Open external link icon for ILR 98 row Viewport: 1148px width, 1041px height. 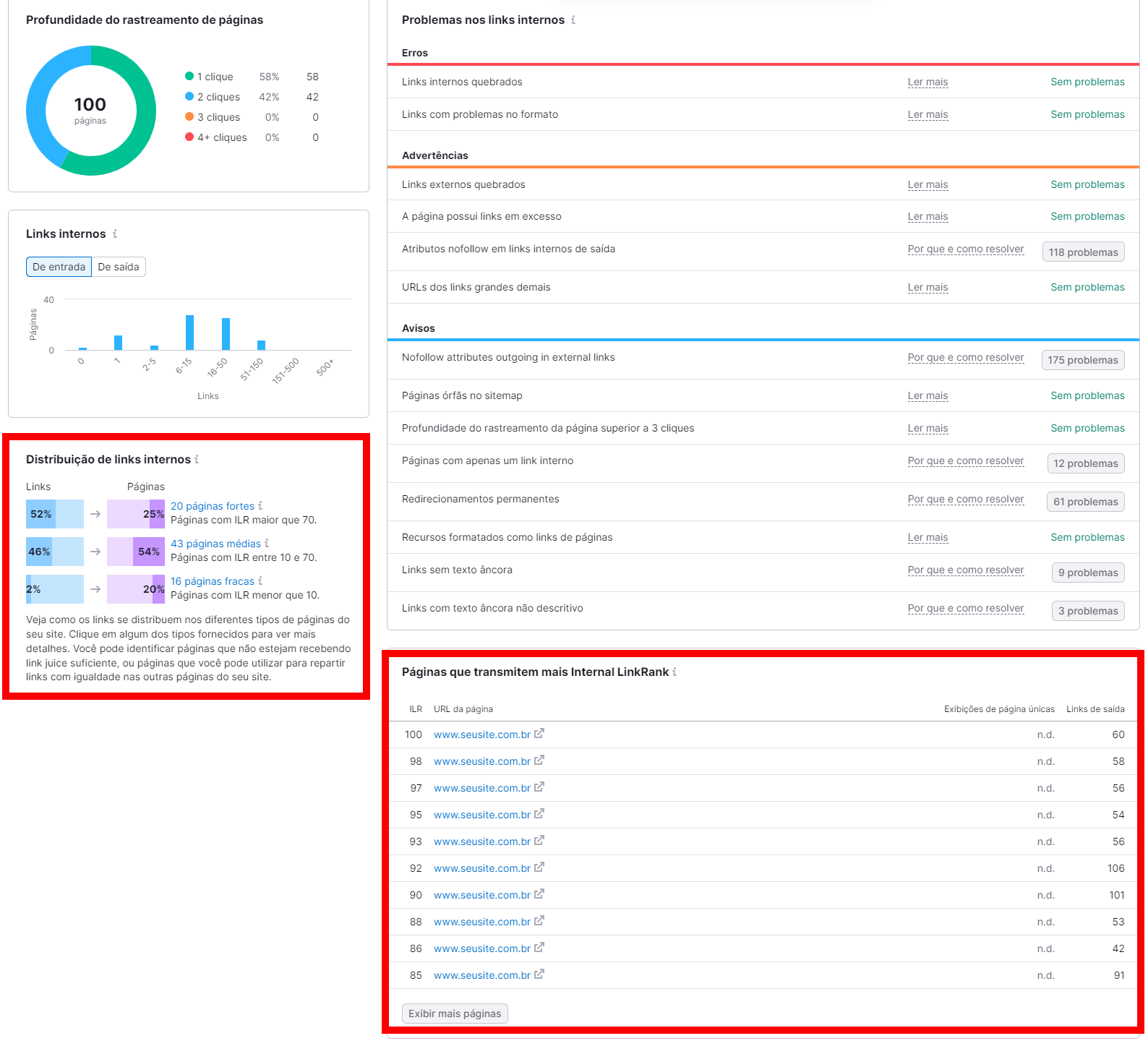539,761
